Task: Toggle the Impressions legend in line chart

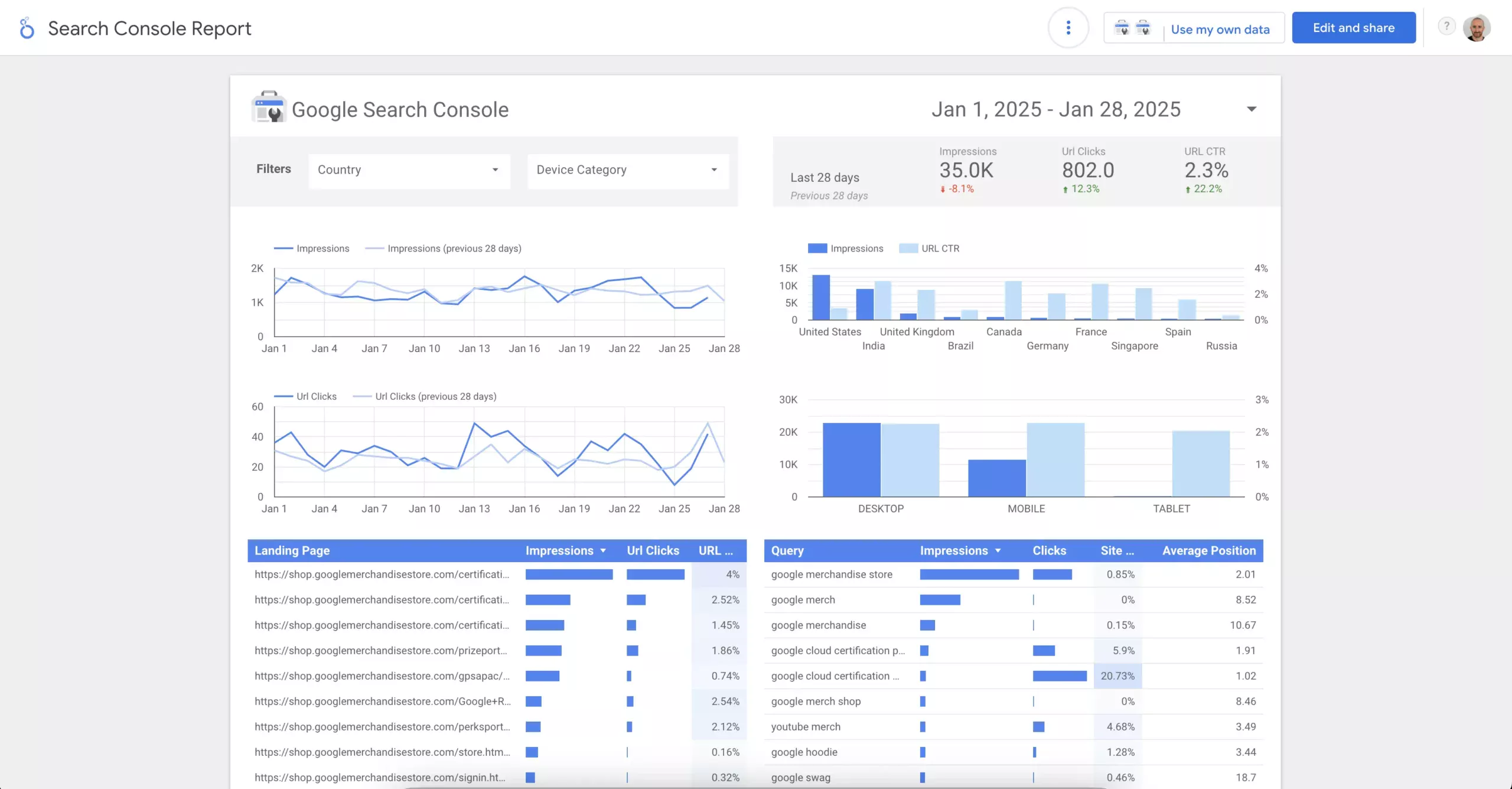Action: [x=312, y=249]
